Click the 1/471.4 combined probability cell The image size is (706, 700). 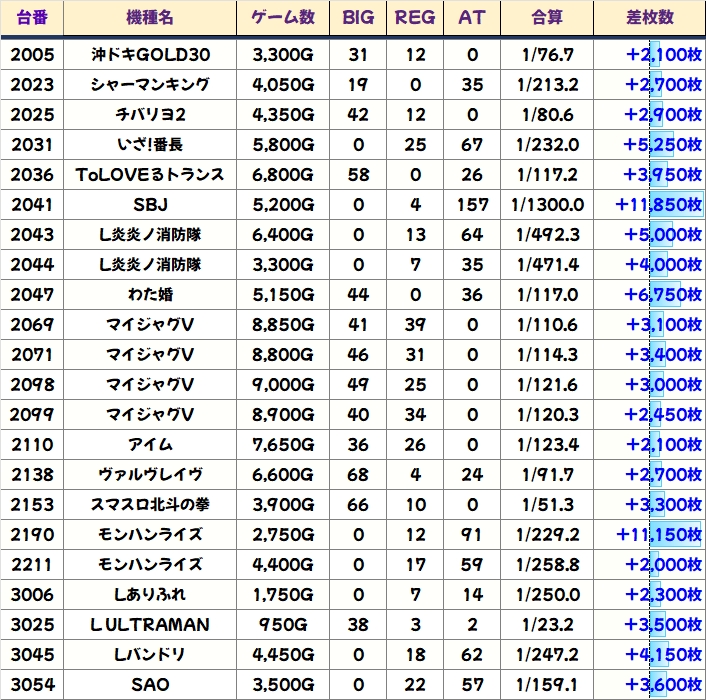tap(547, 265)
